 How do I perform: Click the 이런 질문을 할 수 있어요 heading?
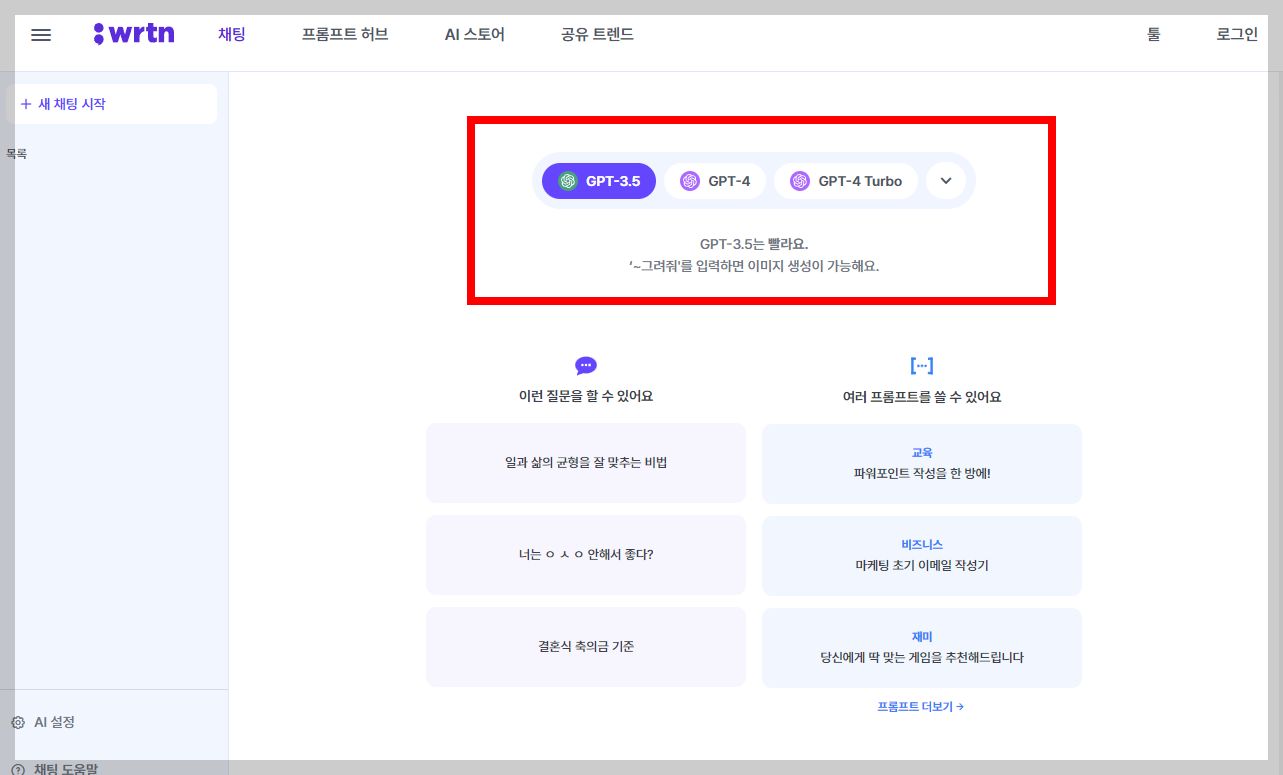pos(586,396)
